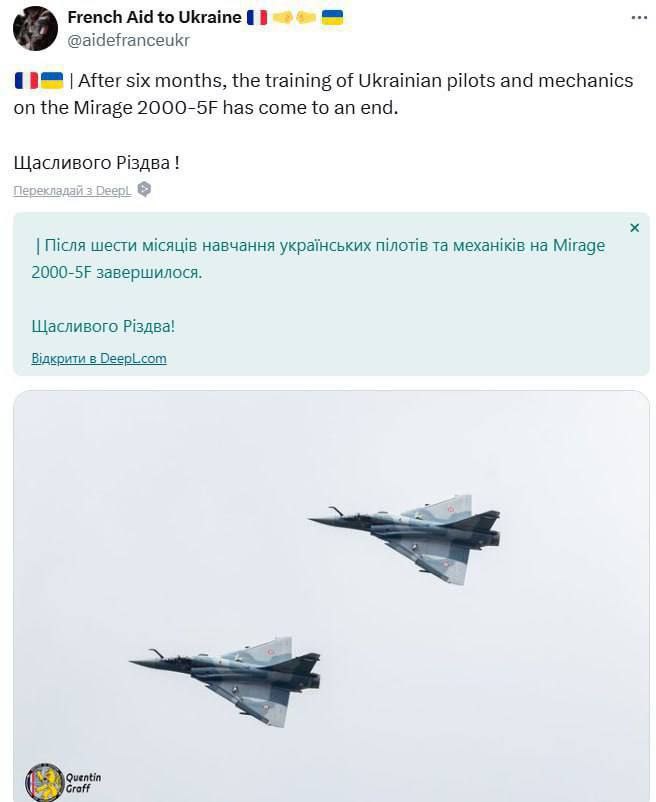Click the French flag emoji beside account name
656x802 pixels.
(257, 17)
